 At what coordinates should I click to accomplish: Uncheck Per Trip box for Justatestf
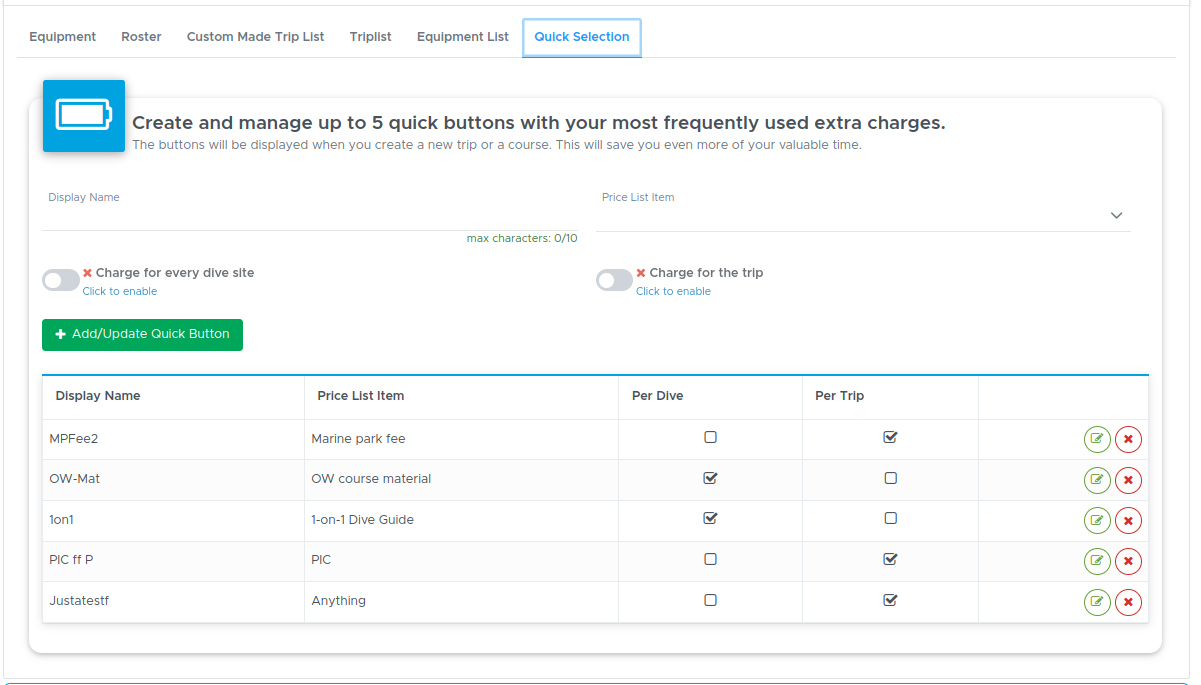pyautogui.click(x=890, y=600)
